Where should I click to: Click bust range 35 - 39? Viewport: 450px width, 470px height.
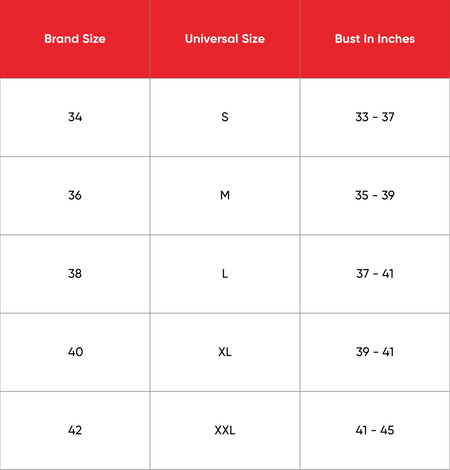375,195
